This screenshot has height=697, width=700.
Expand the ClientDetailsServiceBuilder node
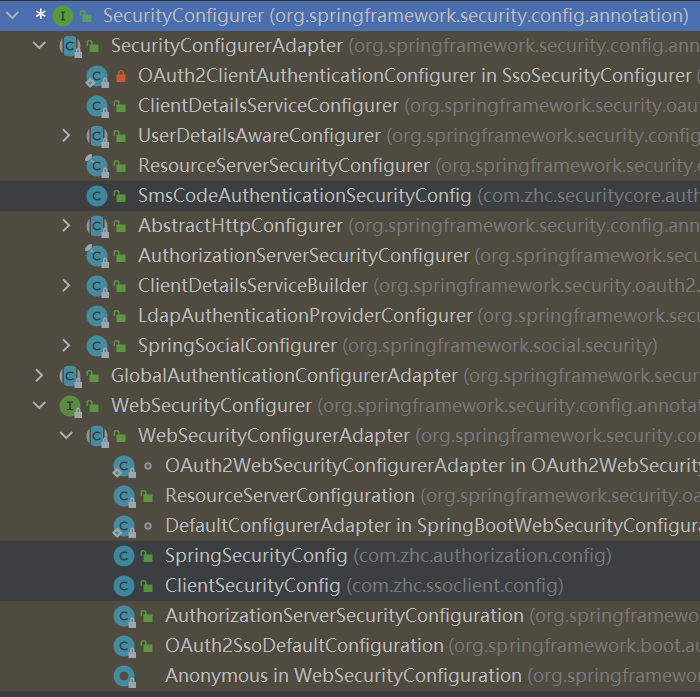tap(66, 286)
